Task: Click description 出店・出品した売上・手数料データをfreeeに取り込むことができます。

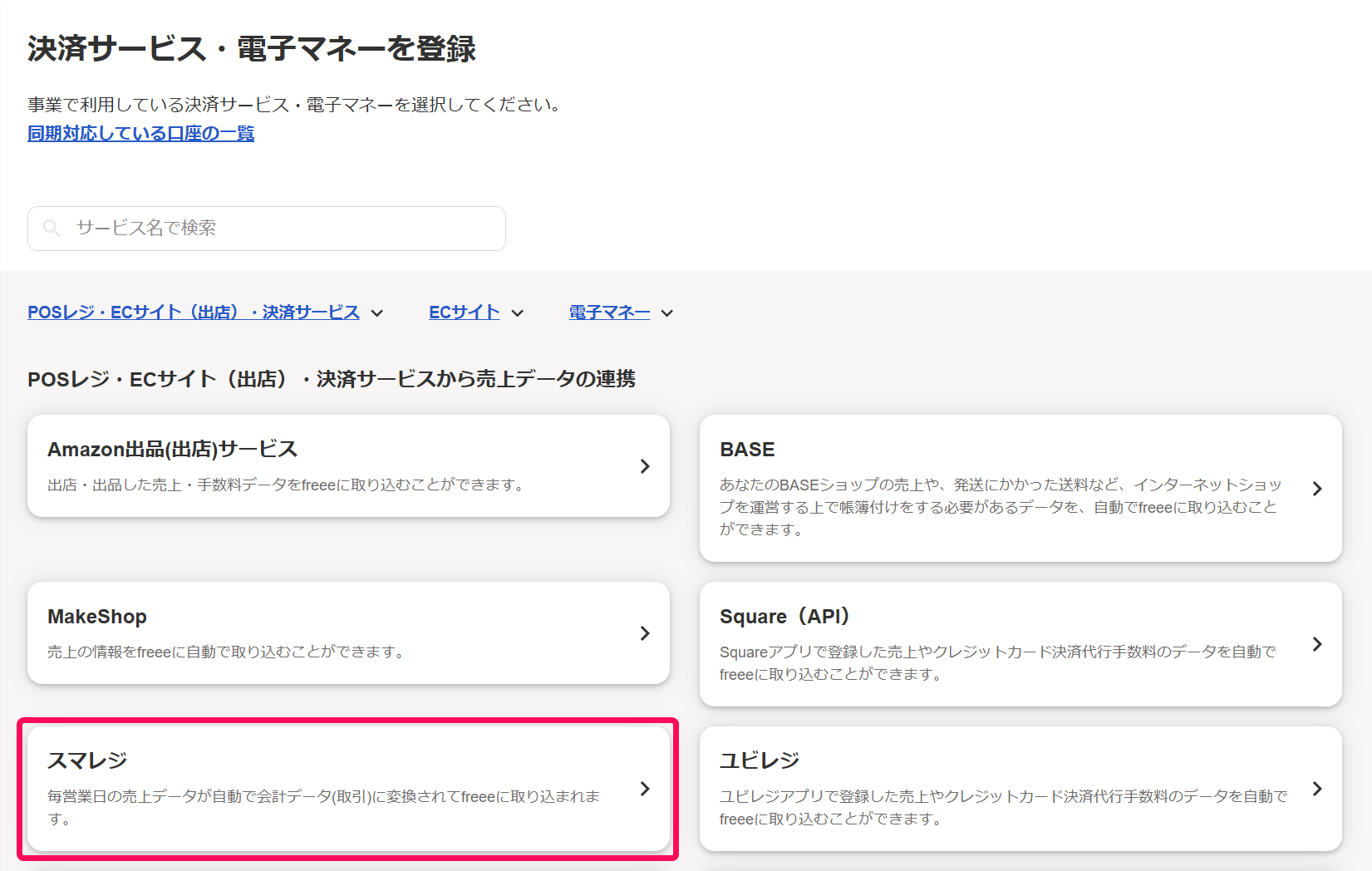Action: click(x=288, y=485)
